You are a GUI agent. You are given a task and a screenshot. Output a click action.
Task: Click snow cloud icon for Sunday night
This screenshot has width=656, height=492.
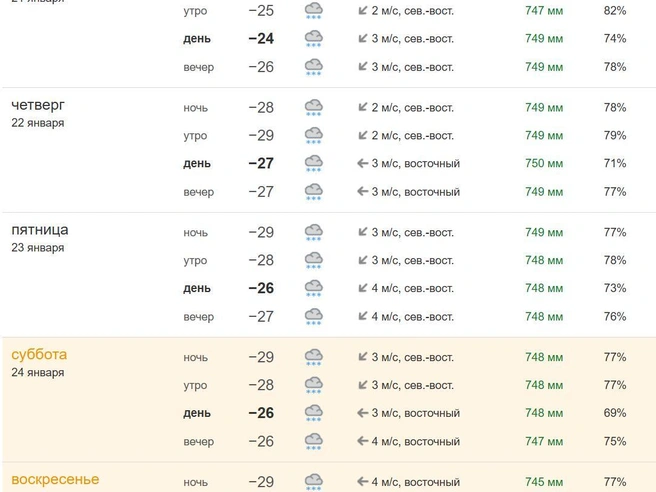(x=313, y=482)
